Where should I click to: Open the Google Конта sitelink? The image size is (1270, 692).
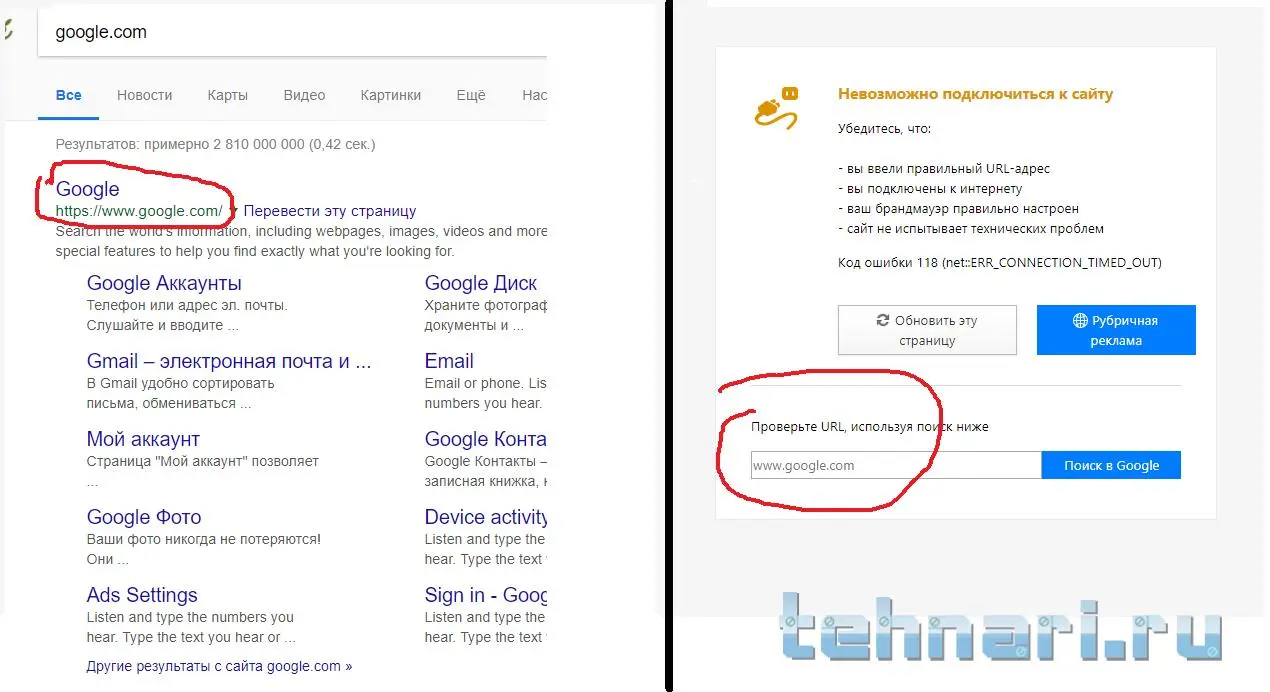click(486, 439)
